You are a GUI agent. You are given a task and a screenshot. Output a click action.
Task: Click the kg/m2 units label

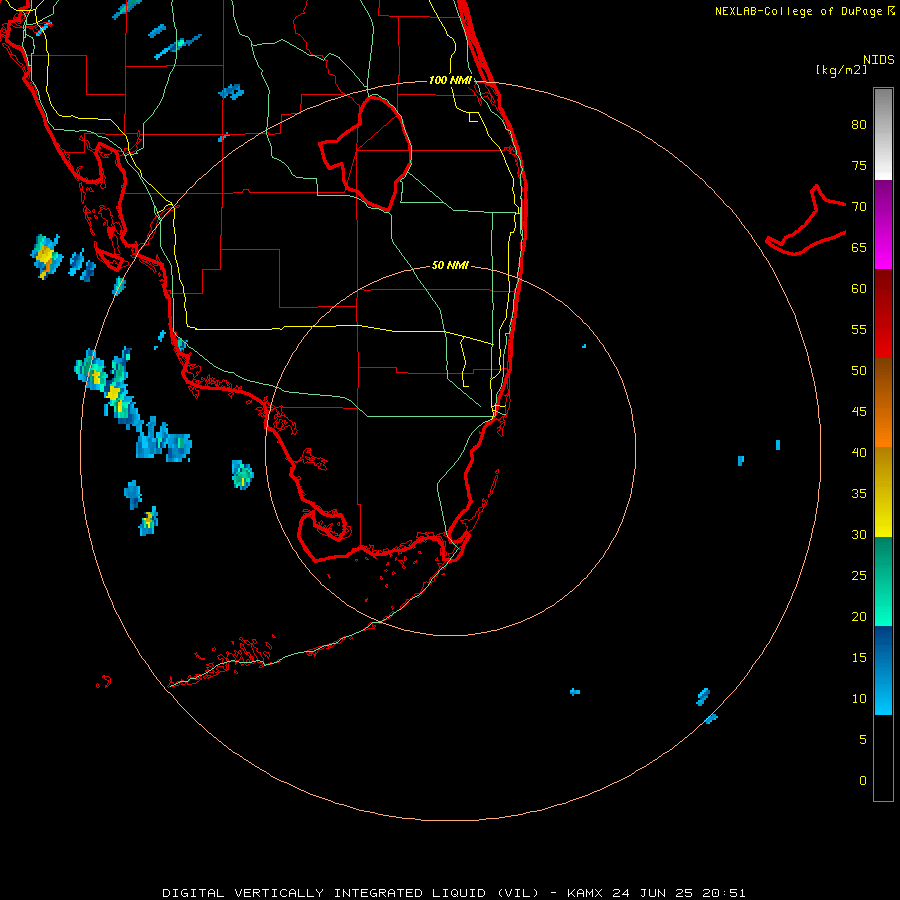pyautogui.click(x=841, y=70)
